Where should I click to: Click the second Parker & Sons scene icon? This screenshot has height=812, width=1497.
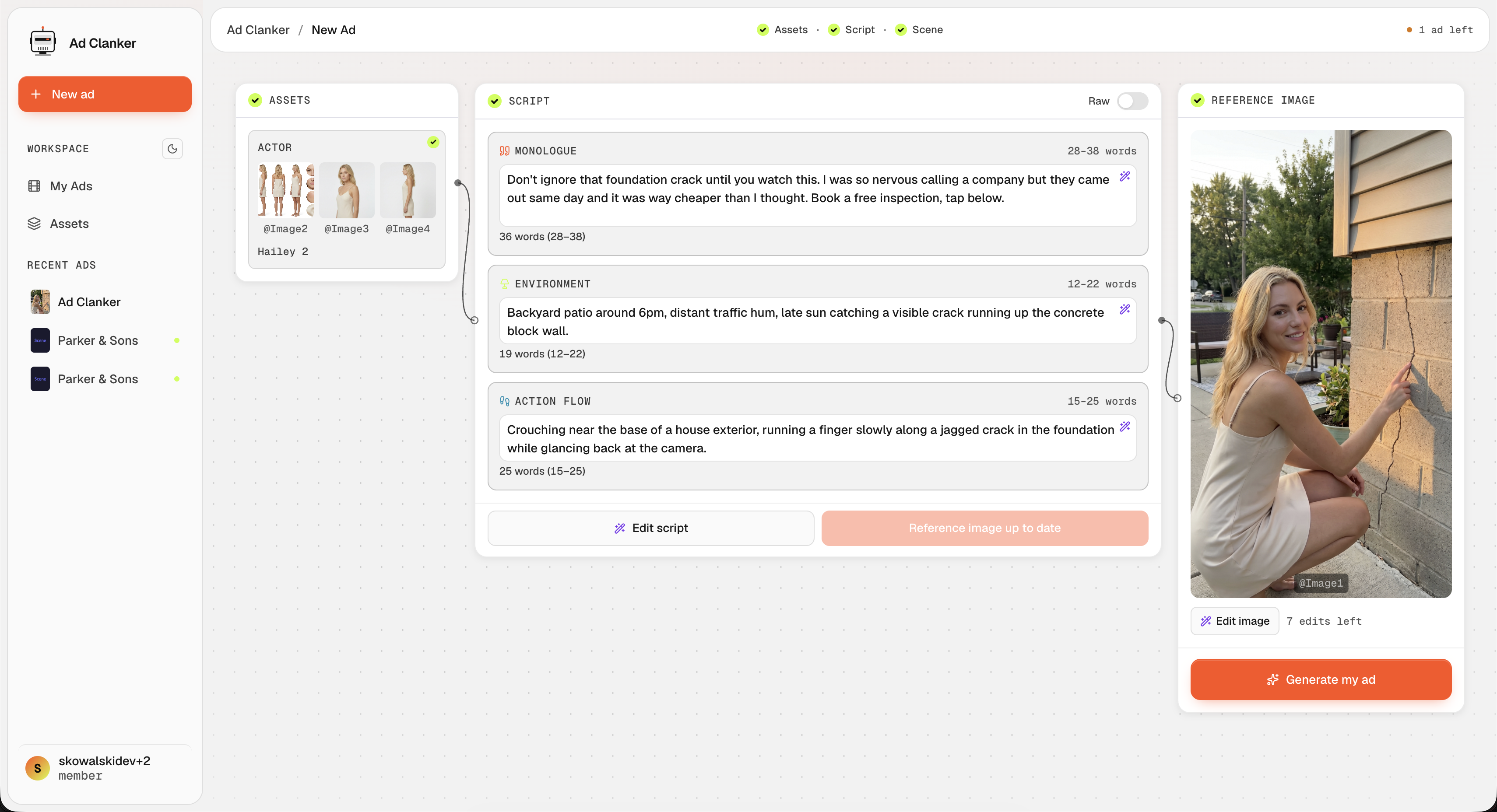tap(40, 379)
